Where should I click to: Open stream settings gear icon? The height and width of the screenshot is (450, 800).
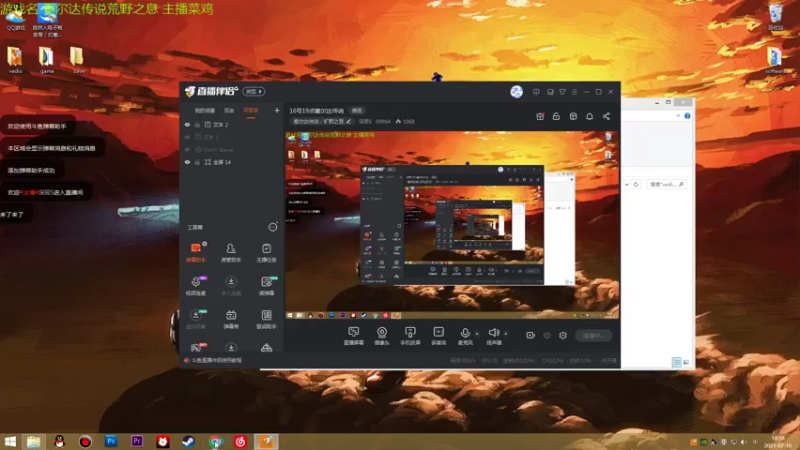pyautogui.click(x=563, y=335)
